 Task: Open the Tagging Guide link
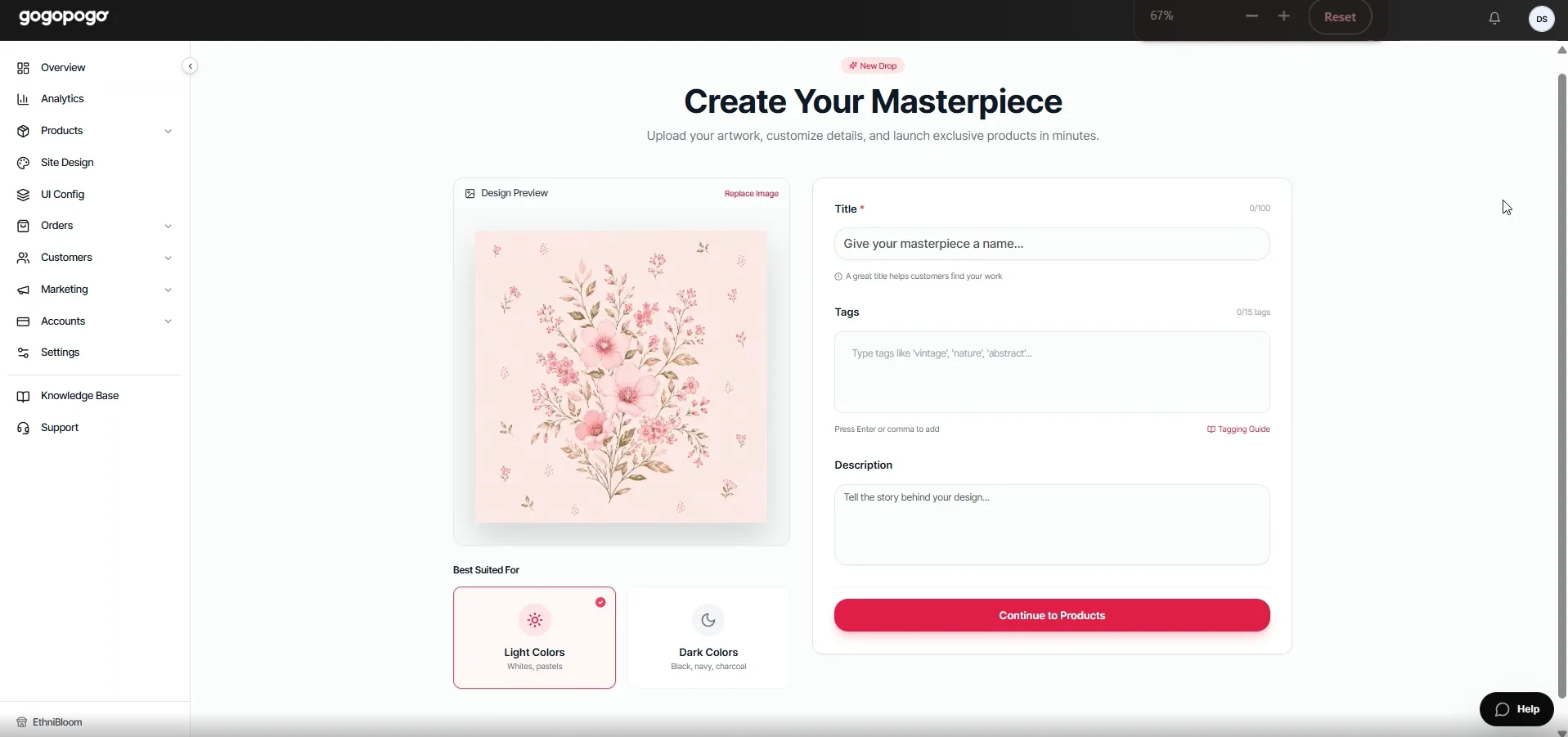pos(1238,429)
